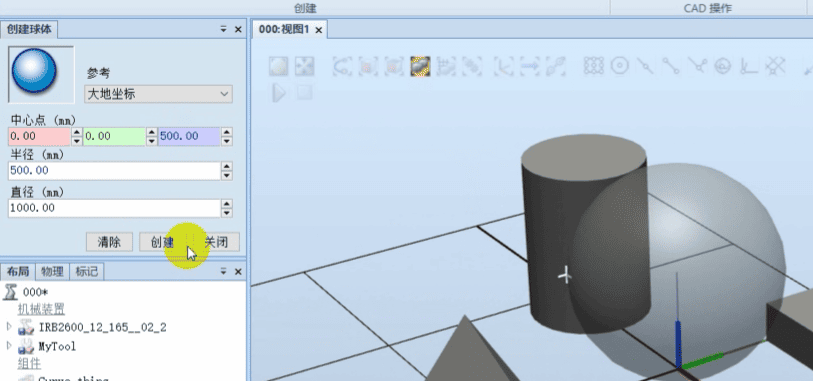The width and height of the screenshot is (813, 381).
Task: Click the 半径 radius input field
Action: (115, 171)
